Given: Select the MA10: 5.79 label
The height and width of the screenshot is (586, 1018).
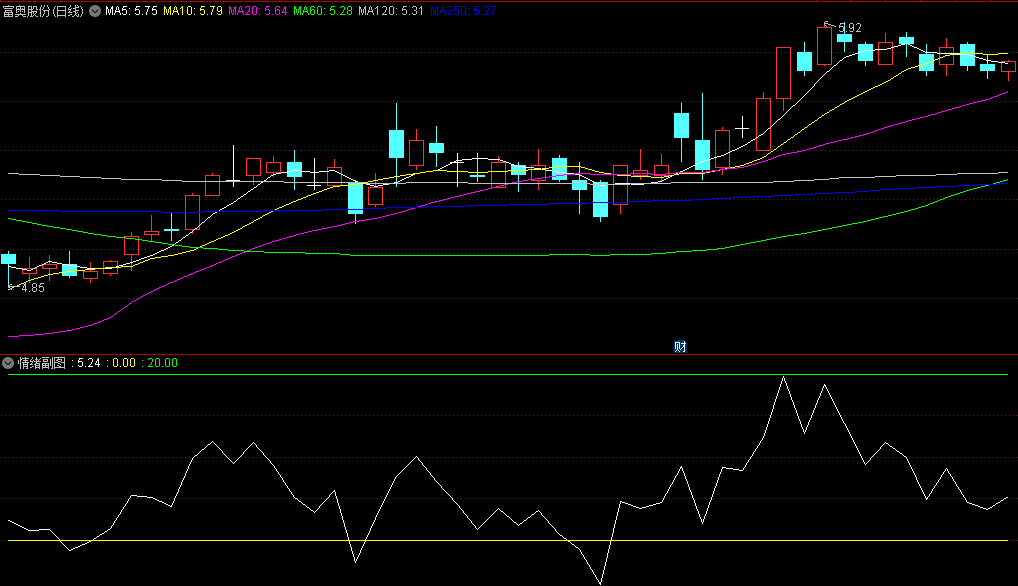Looking at the screenshot, I should pos(193,11).
